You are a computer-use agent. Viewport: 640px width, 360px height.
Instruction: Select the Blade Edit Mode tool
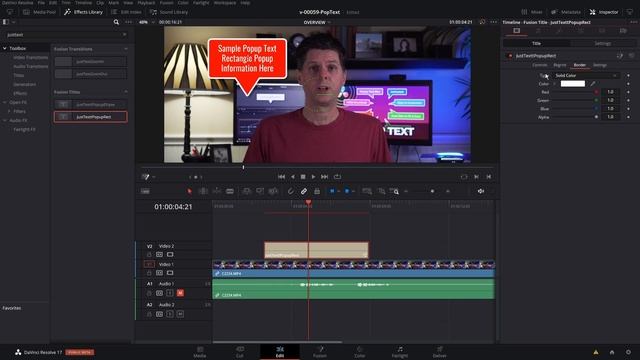(x=230, y=191)
